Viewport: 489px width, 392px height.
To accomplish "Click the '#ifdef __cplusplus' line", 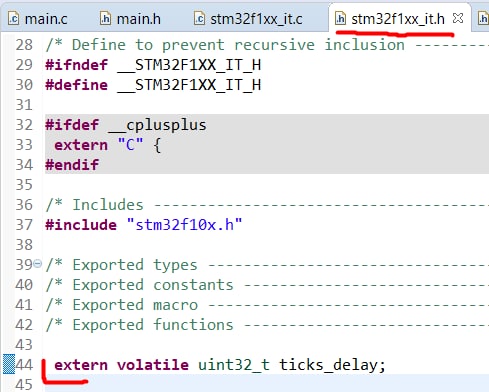I will [x=126, y=125].
